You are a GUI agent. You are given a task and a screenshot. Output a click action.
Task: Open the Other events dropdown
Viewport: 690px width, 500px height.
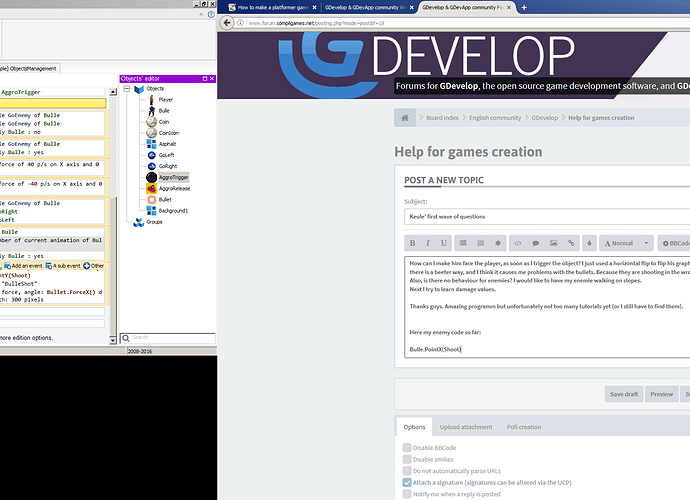(94, 266)
